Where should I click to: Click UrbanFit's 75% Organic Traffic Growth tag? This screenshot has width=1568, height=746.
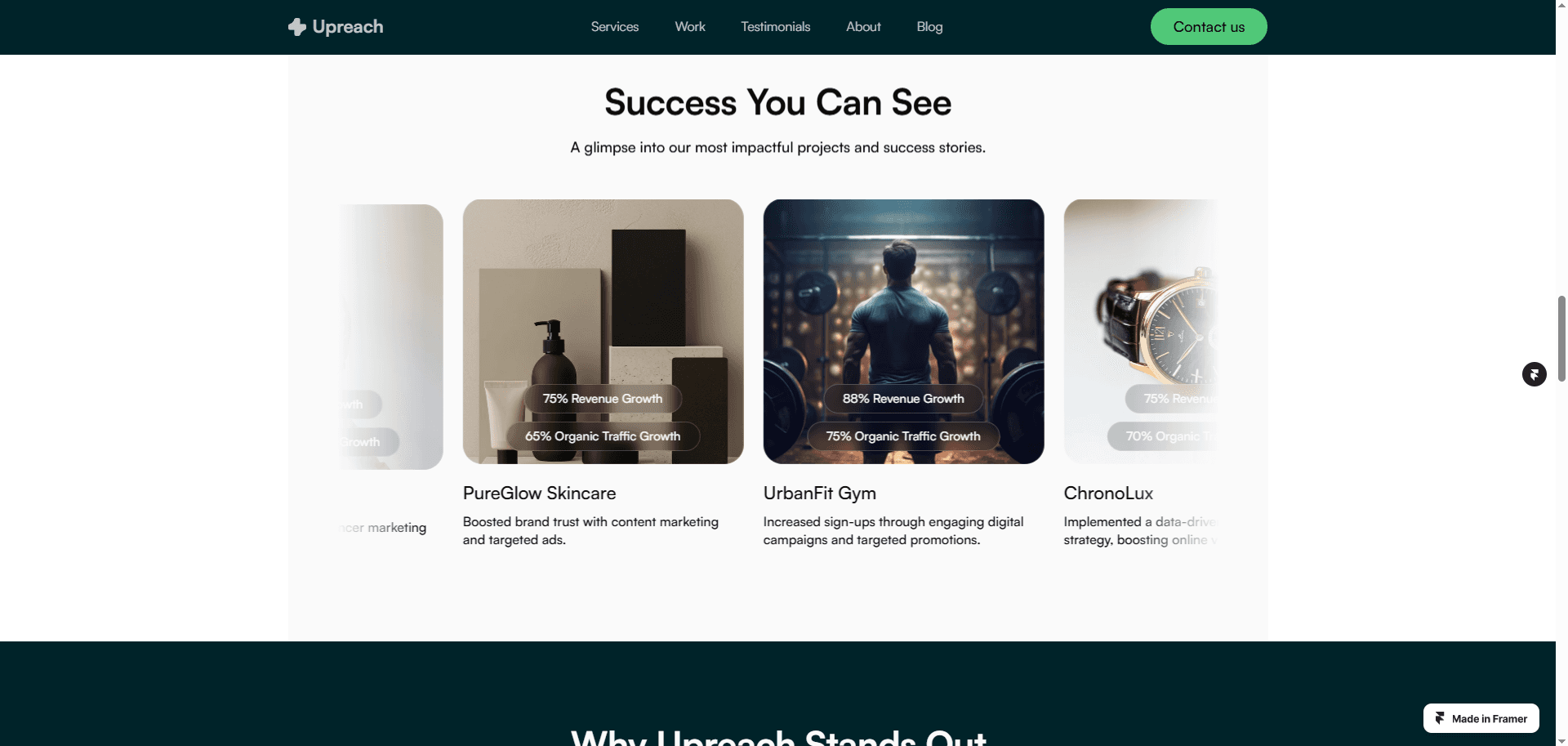click(903, 436)
